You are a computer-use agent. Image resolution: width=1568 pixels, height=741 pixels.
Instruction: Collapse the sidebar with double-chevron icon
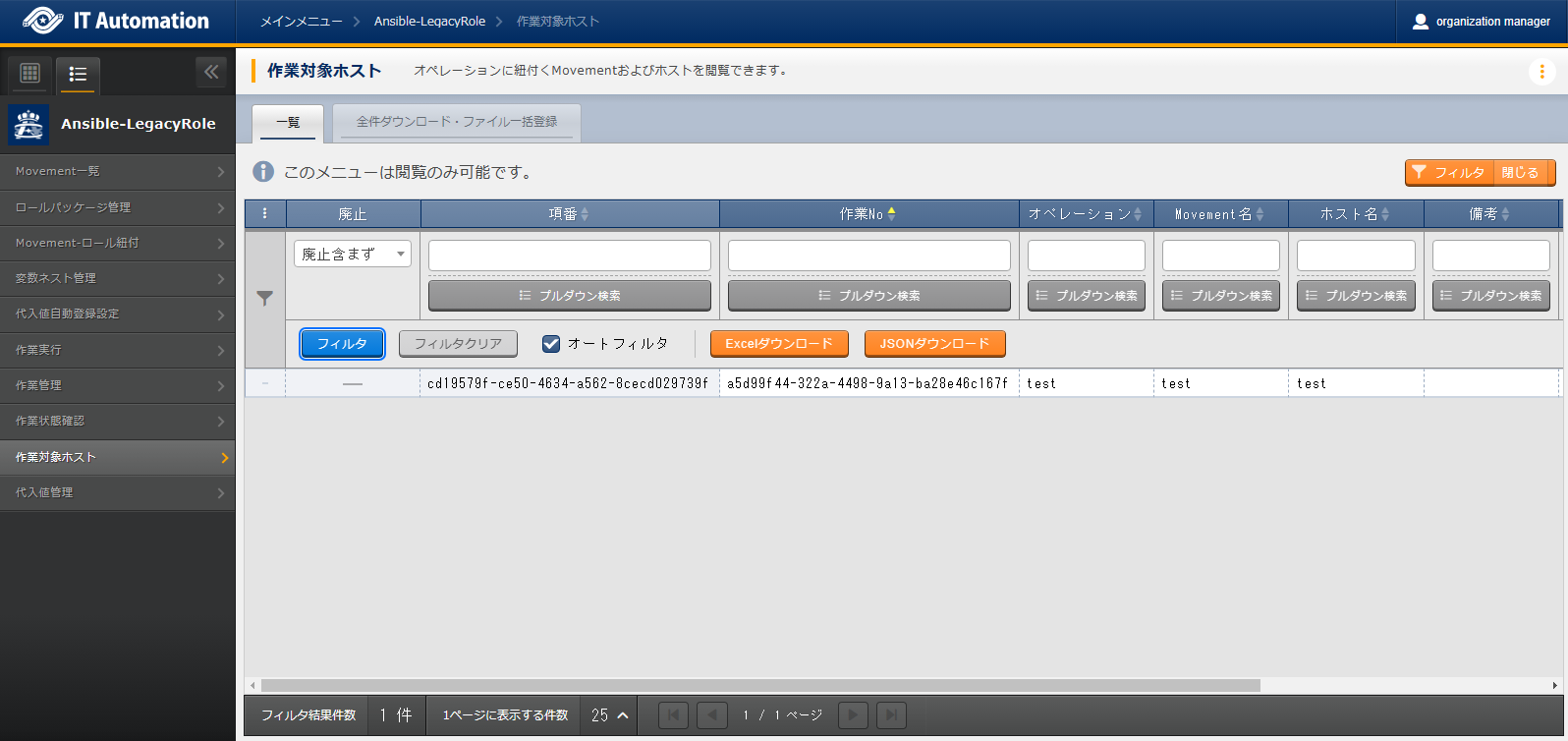[211, 72]
